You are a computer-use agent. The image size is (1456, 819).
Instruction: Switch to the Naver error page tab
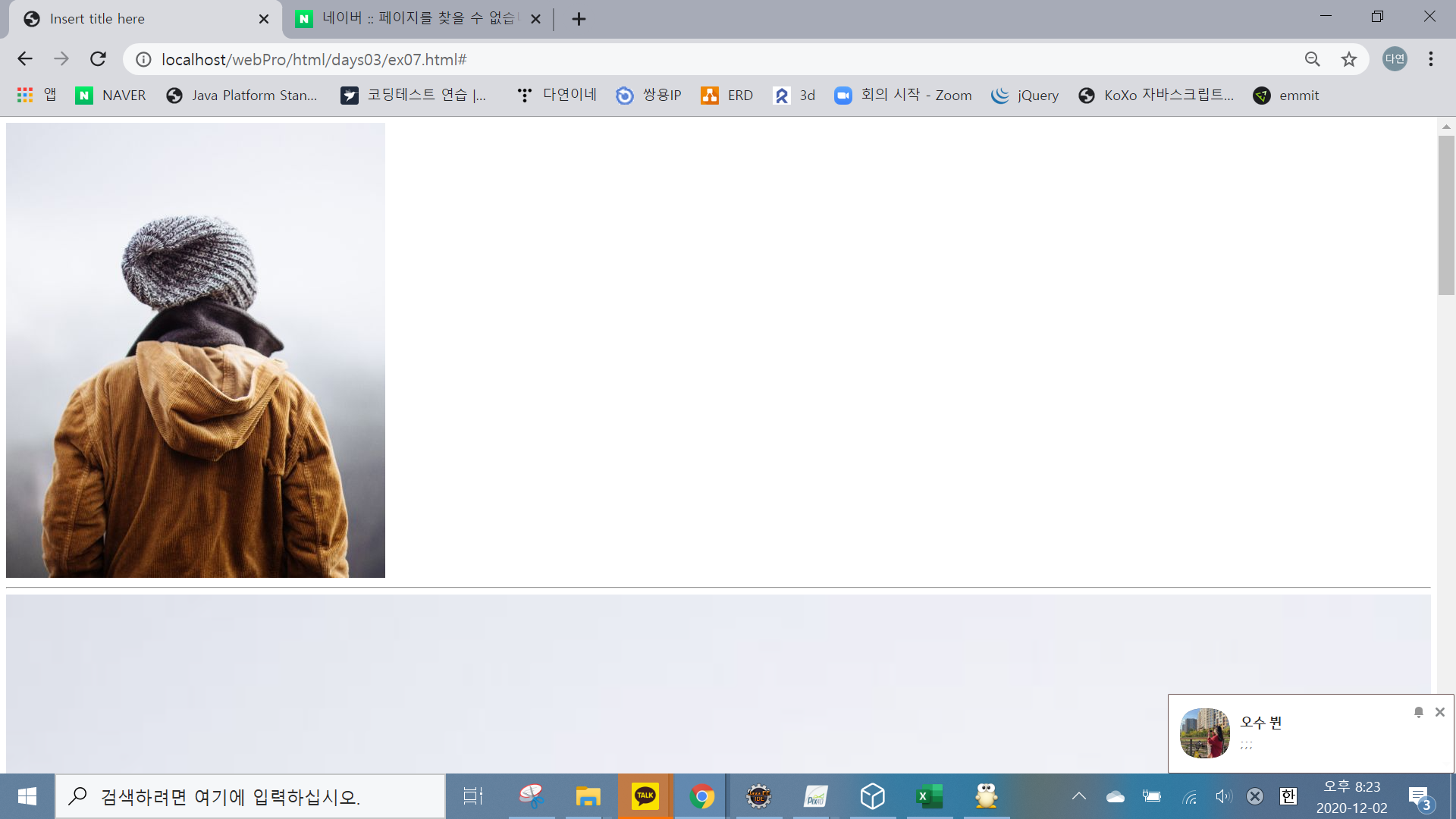pyautogui.click(x=409, y=19)
